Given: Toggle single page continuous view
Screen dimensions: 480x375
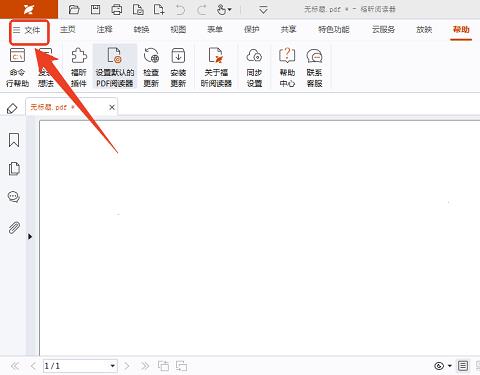Looking at the screenshot, I should (463, 366).
